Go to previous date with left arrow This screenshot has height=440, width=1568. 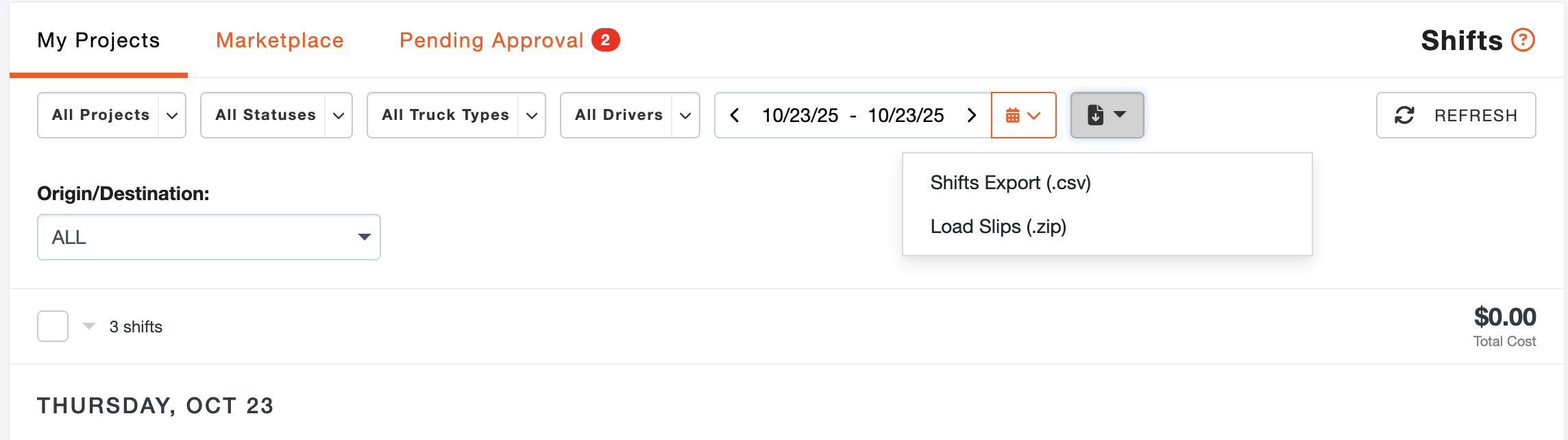pyautogui.click(x=735, y=115)
